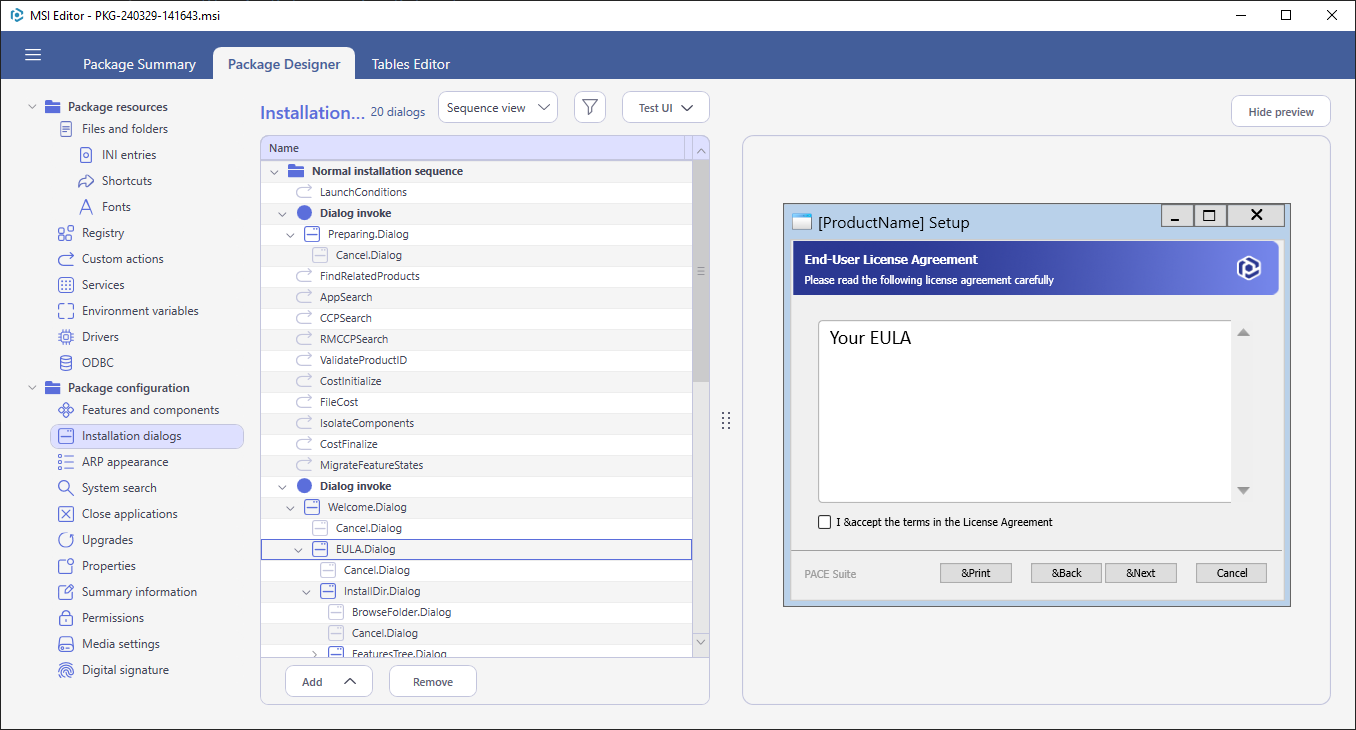Click the Files and folders icon
The width and height of the screenshot is (1356, 730).
tap(66, 129)
